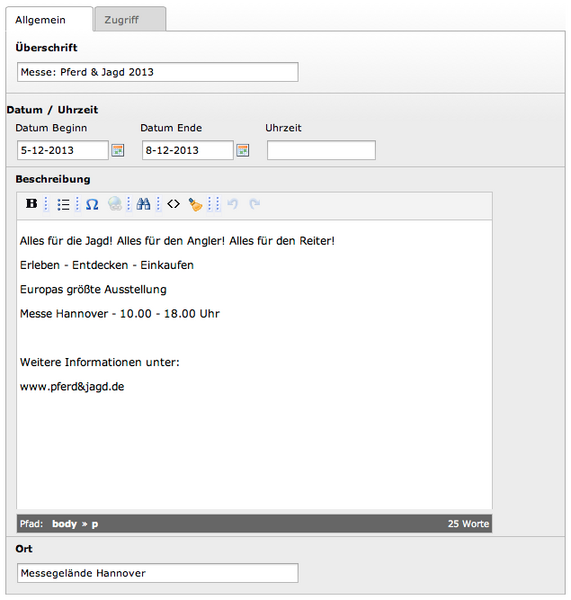Open find and replace binoculars tool
This screenshot has width=571, height=600.
144,204
